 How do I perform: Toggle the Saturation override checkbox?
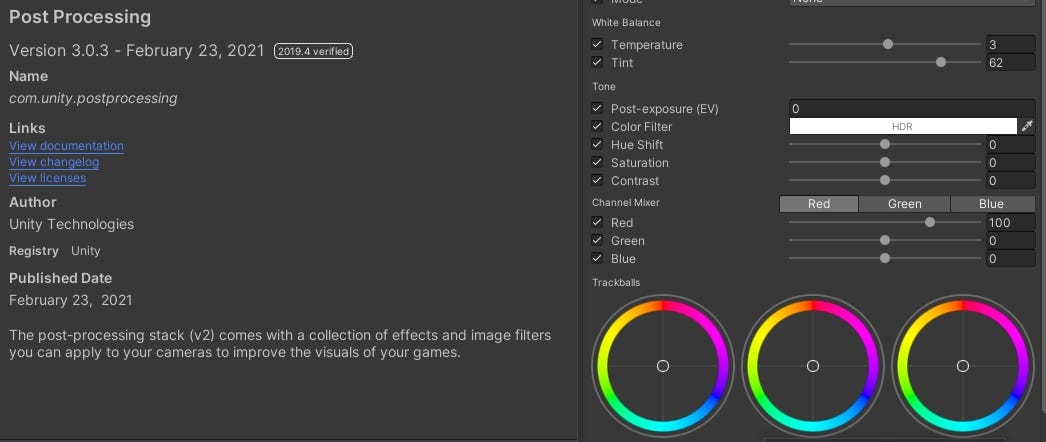(597, 162)
